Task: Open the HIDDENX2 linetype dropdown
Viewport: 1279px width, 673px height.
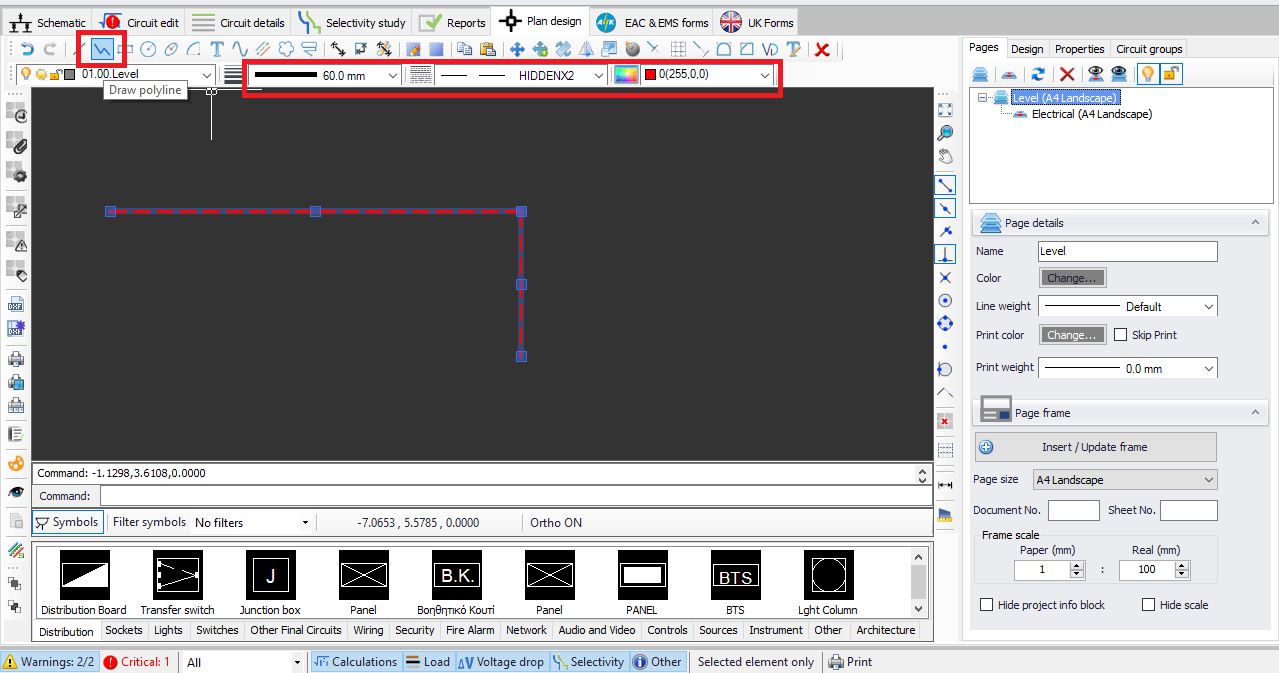Action: tap(599, 75)
